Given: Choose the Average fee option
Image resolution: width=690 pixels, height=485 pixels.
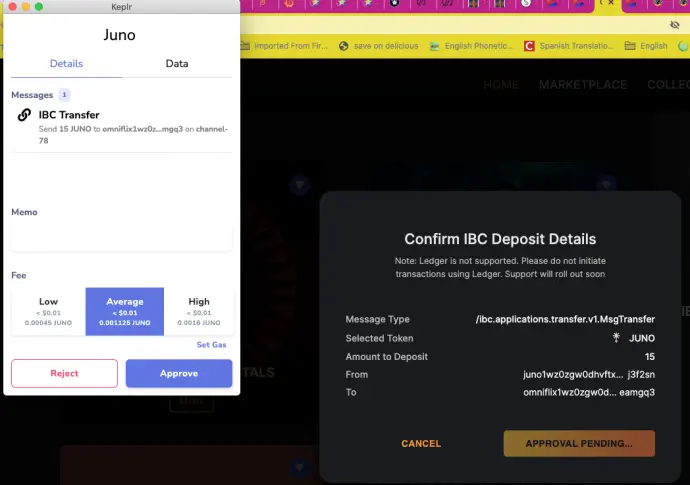Looking at the screenshot, I should pos(125,312).
